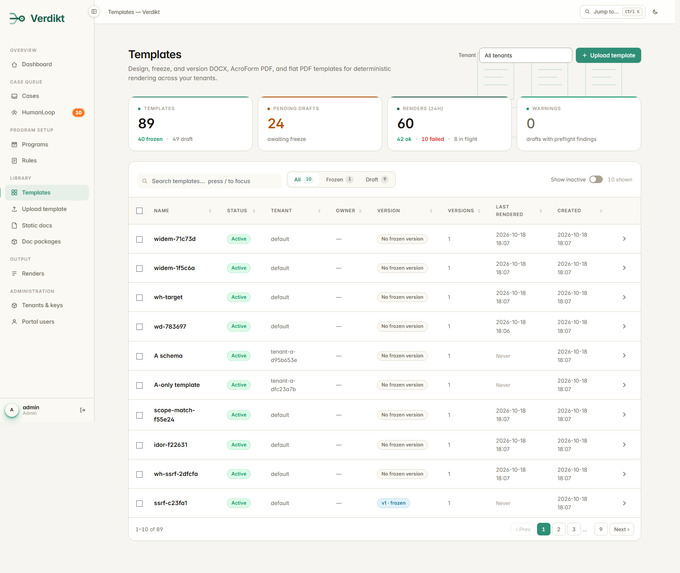Screen dimensions: 680x573
Task: Click the HumanLoop 10 badge
Action: [x=78, y=113]
